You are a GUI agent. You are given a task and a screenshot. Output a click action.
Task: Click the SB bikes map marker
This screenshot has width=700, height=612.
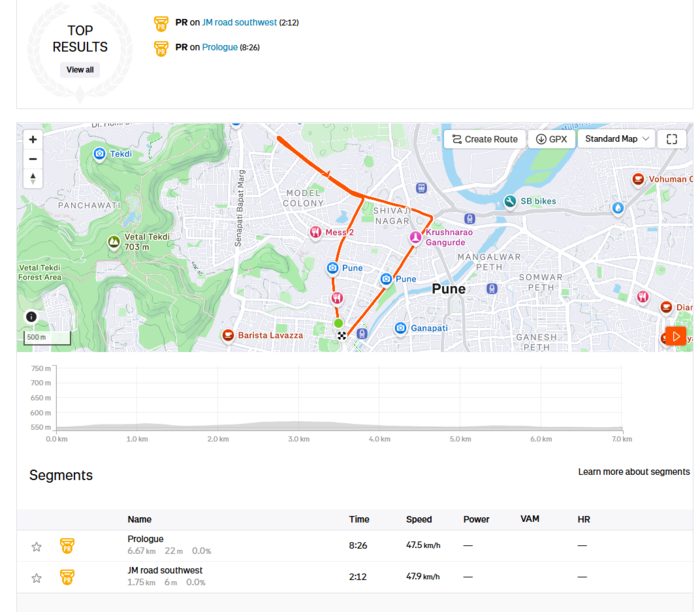[510, 201]
